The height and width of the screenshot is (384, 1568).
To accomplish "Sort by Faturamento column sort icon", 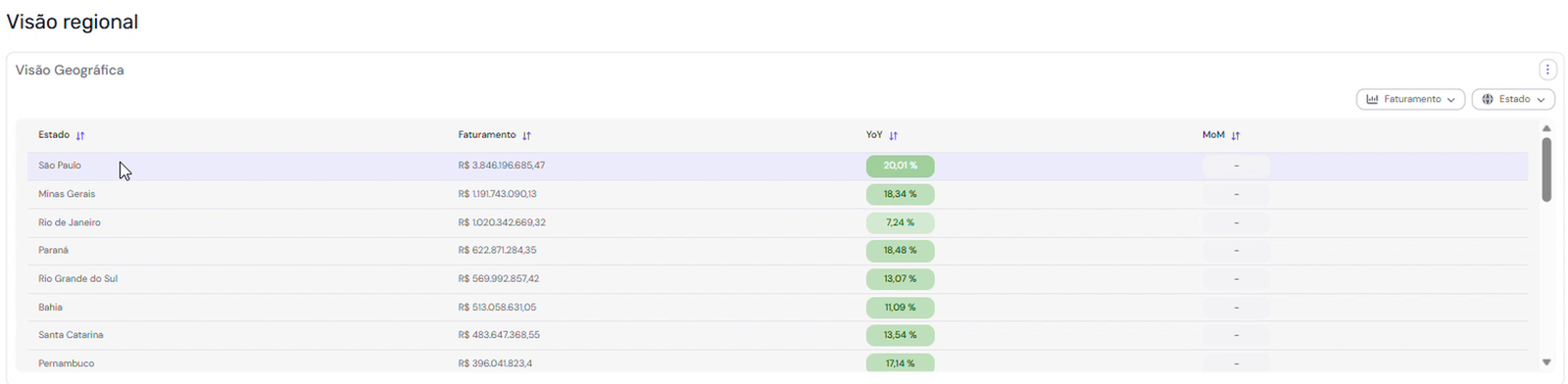I will tap(526, 135).
